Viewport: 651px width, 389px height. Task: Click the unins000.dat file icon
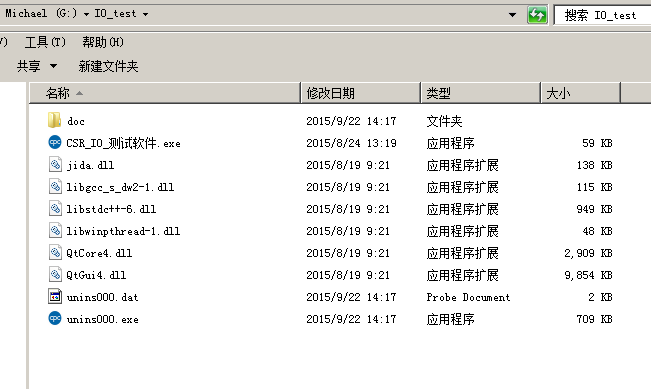(55, 296)
